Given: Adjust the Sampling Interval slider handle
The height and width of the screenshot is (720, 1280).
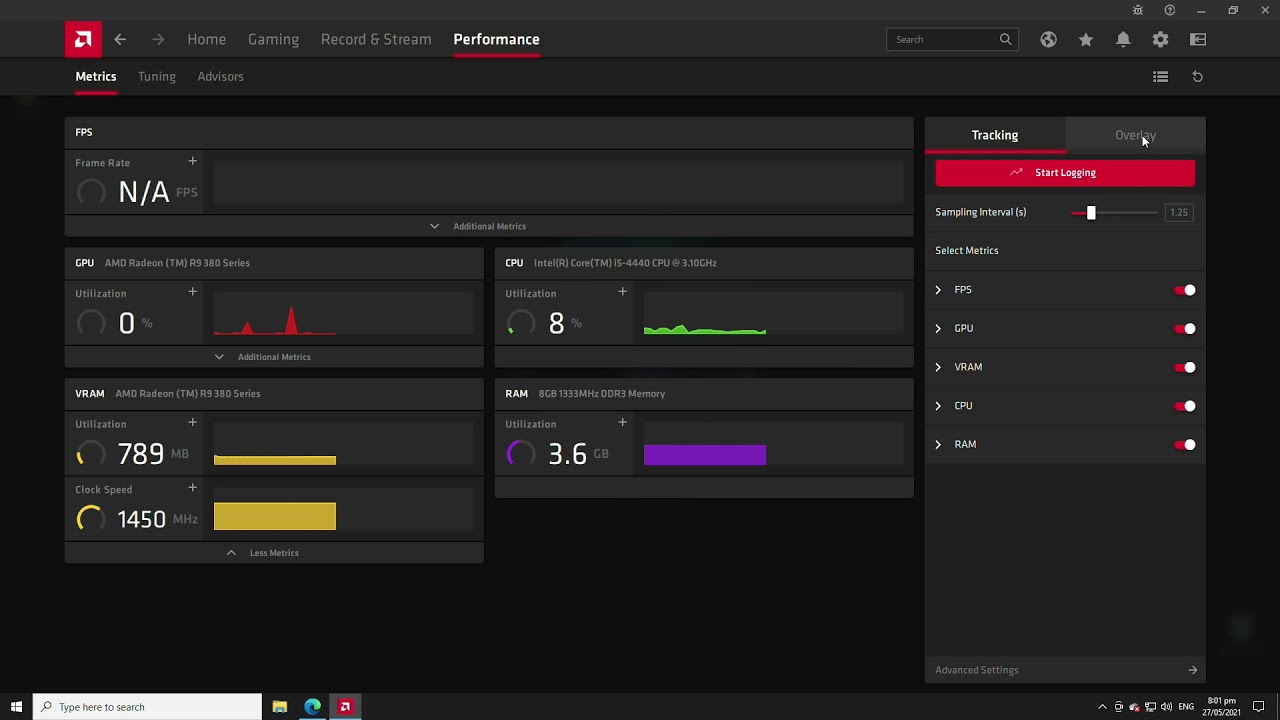Looking at the screenshot, I should click(x=1091, y=212).
